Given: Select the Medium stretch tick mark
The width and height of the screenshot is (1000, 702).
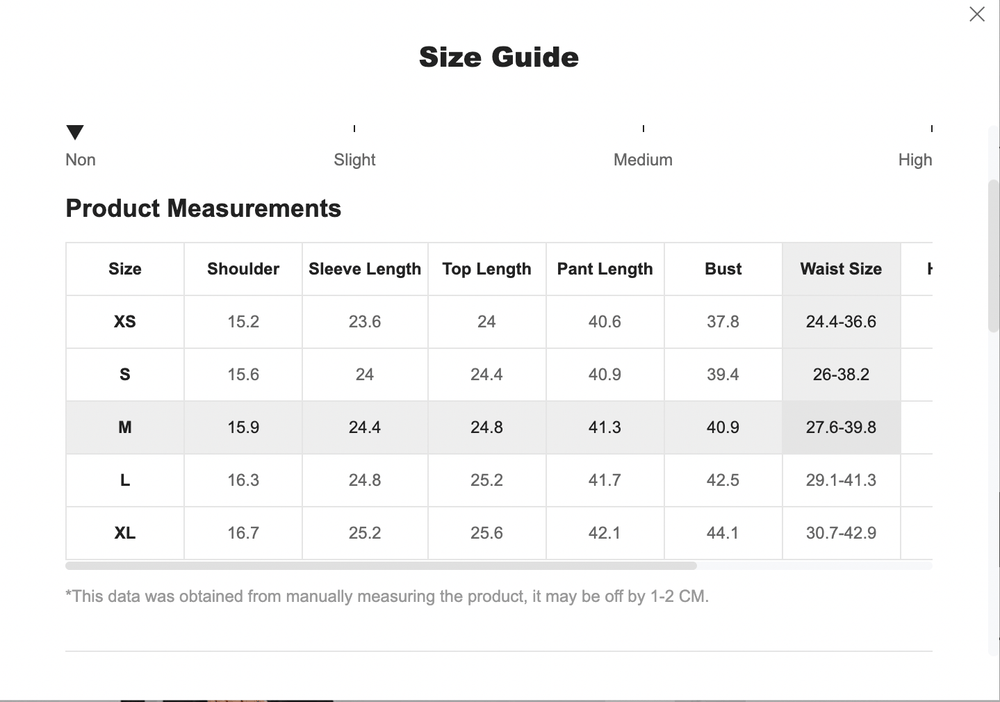Looking at the screenshot, I should [x=641, y=128].
